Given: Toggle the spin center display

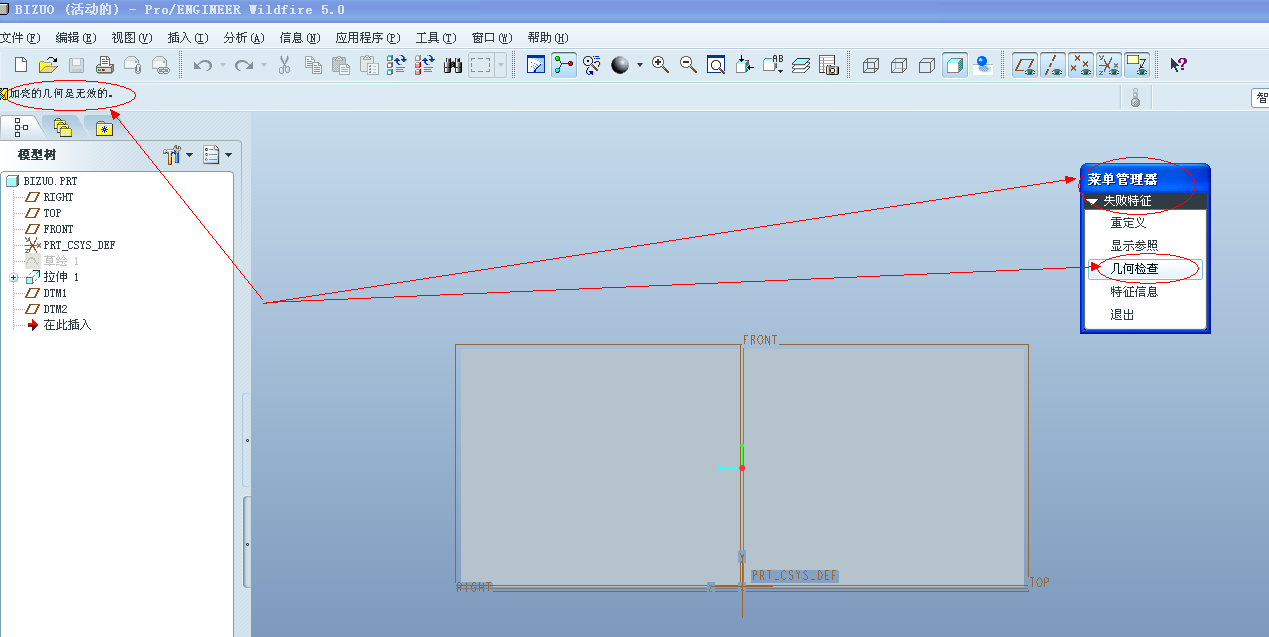Looking at the screenshot, I should [564, 65].
